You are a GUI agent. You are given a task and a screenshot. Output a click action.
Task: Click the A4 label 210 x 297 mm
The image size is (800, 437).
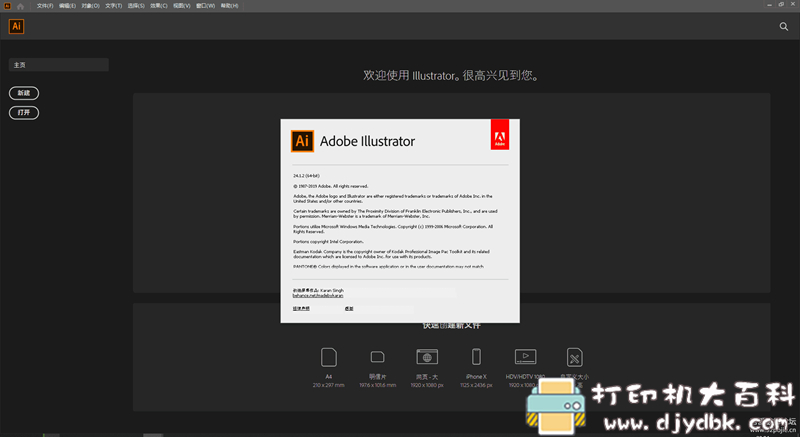tap(329, 385)
